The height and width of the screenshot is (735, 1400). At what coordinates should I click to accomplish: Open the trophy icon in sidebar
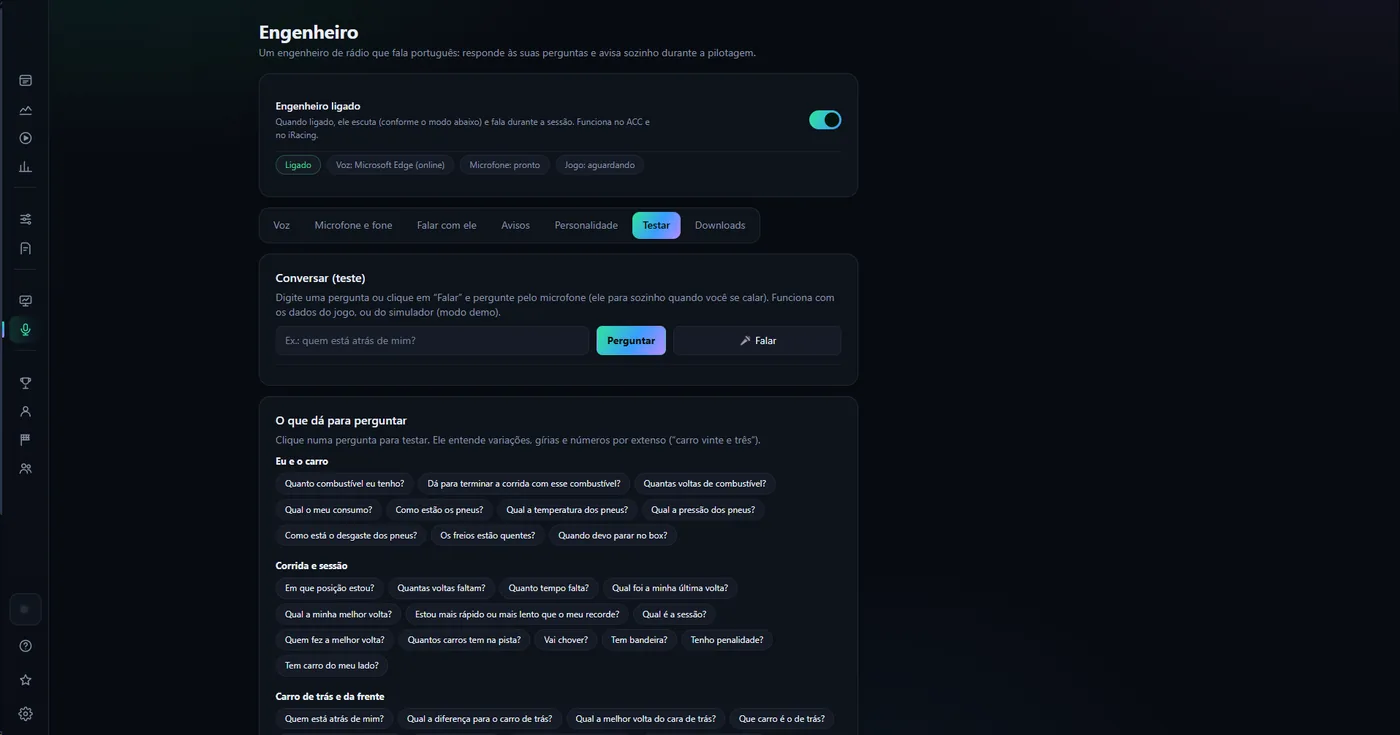(25, 382)
